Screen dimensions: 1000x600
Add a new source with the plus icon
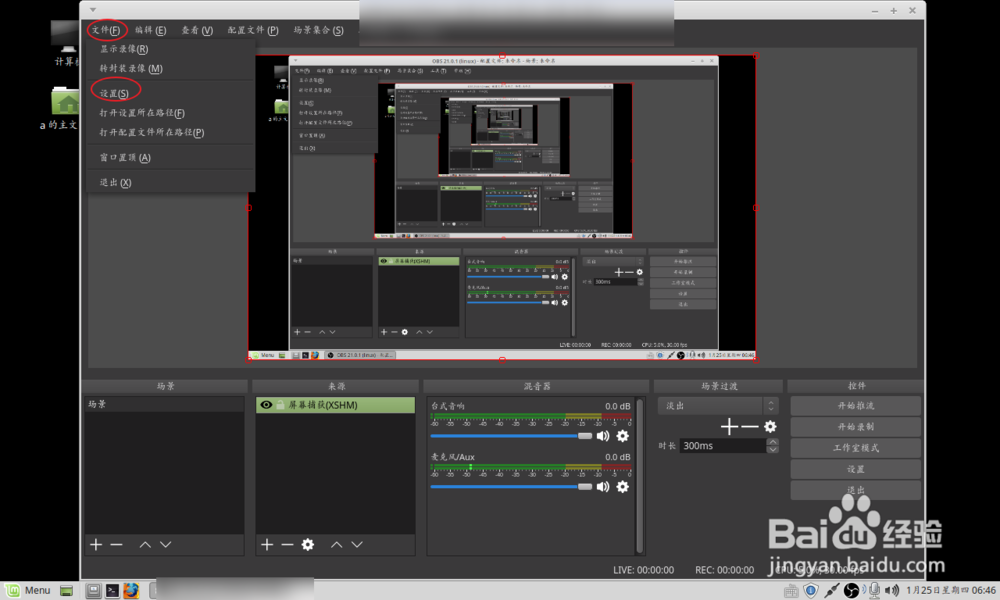265,545
